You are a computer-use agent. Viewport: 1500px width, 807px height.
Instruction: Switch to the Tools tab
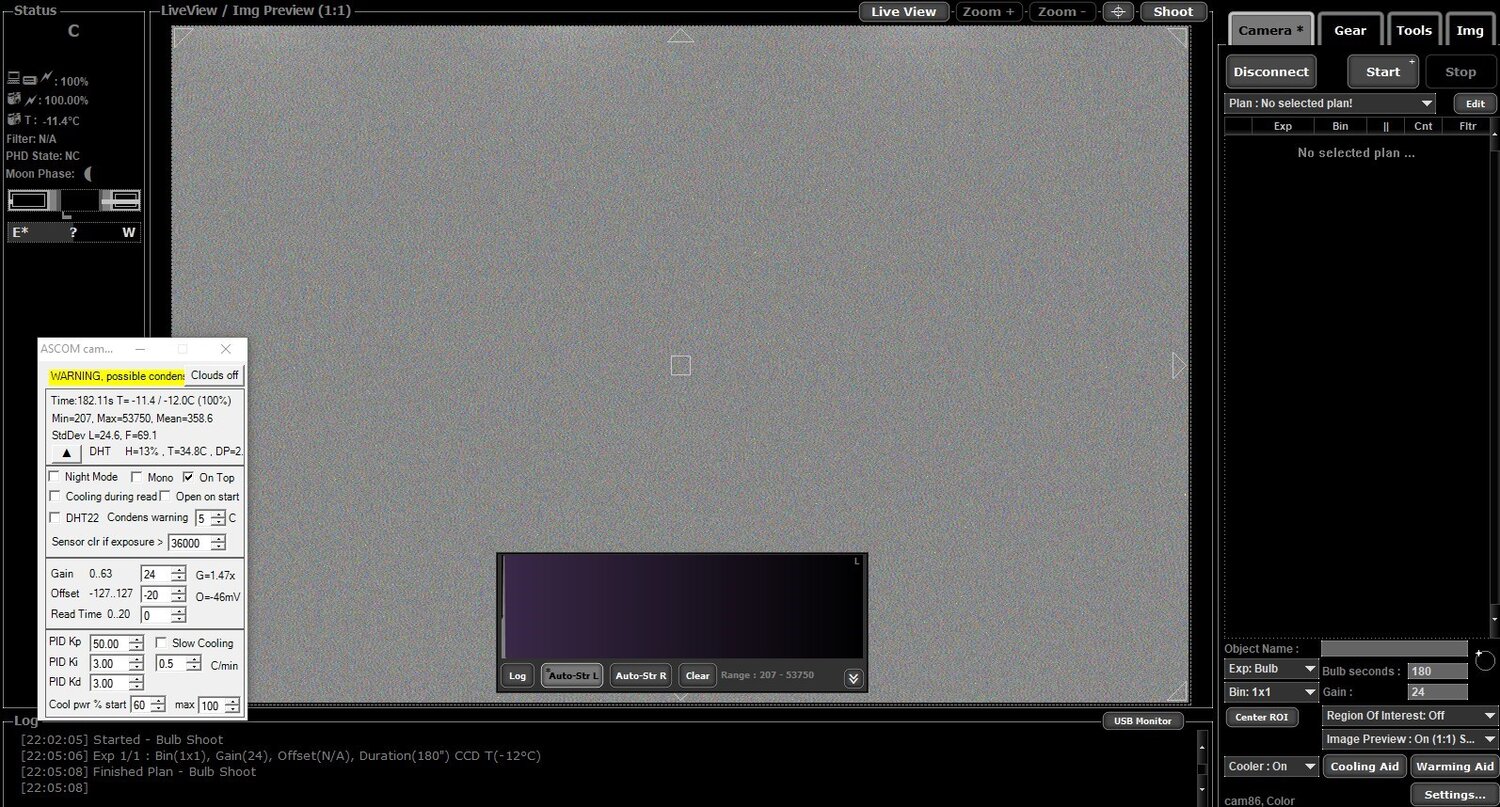coord(1414,30)
